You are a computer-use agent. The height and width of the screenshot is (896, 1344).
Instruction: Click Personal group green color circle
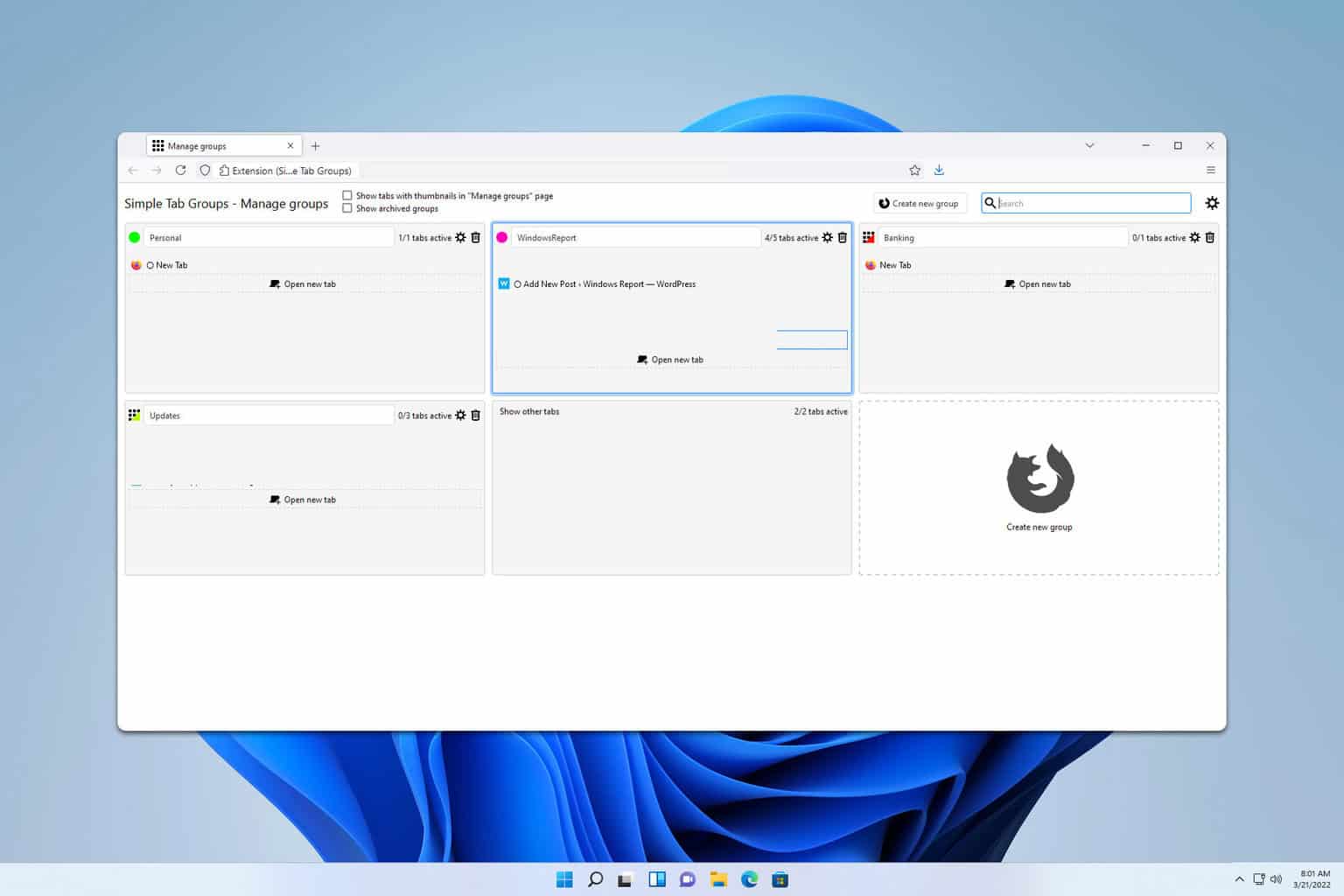[134, 237]
